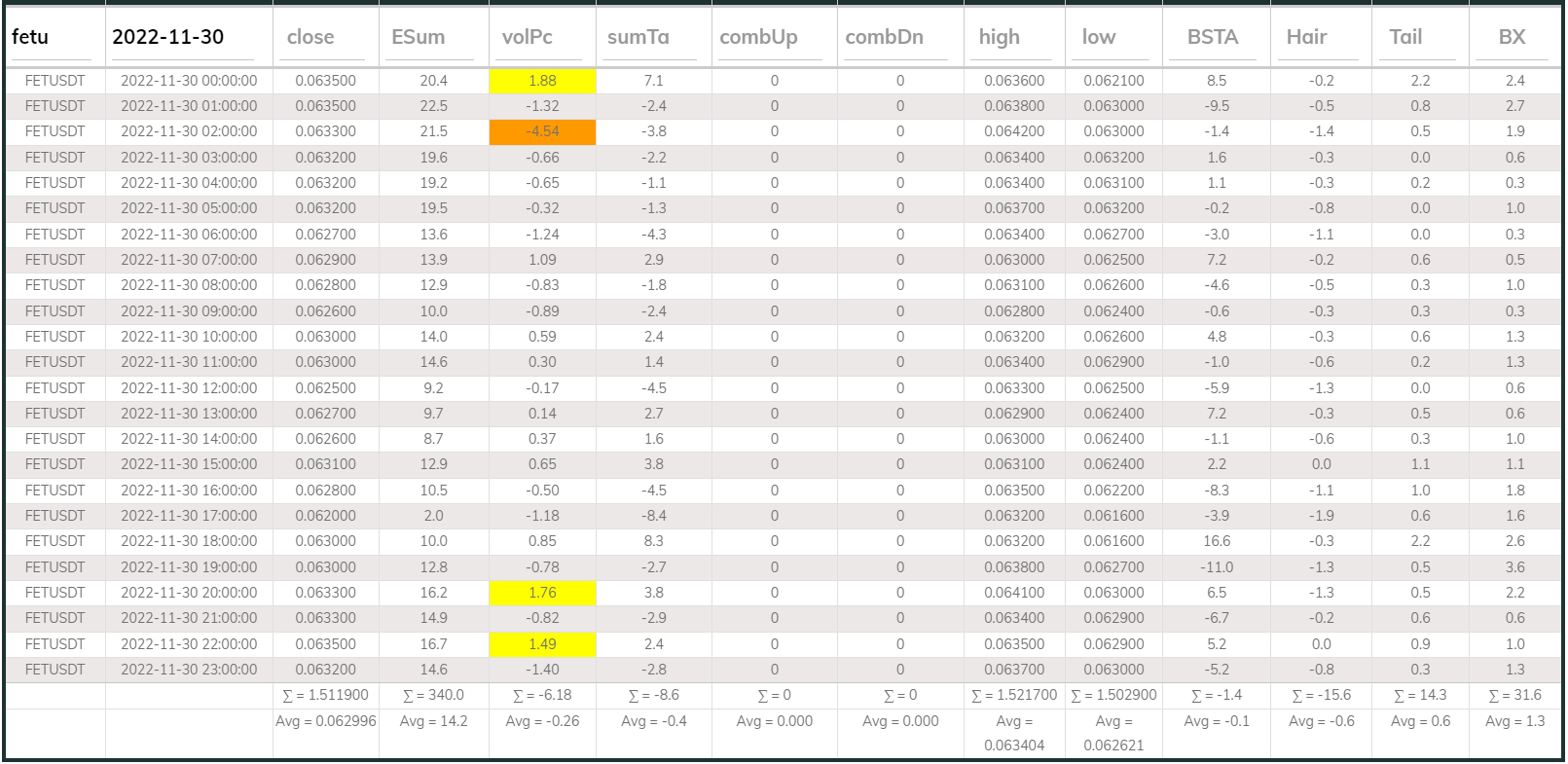Image resolution: width=1568 pixels, height=764 pixels.
Task: Click Tail value 0.9
Action: (1421, 644)
